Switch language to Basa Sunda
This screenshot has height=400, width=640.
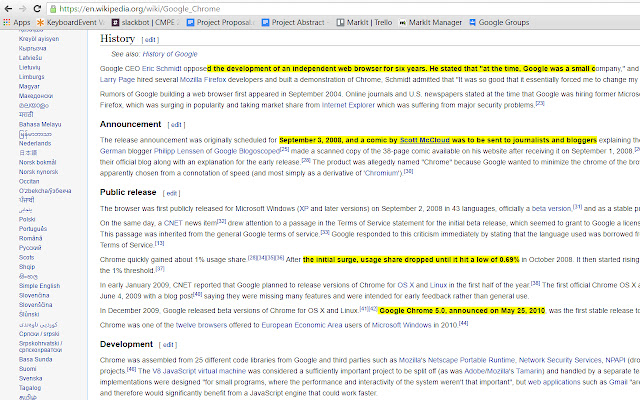pos(36,360)
